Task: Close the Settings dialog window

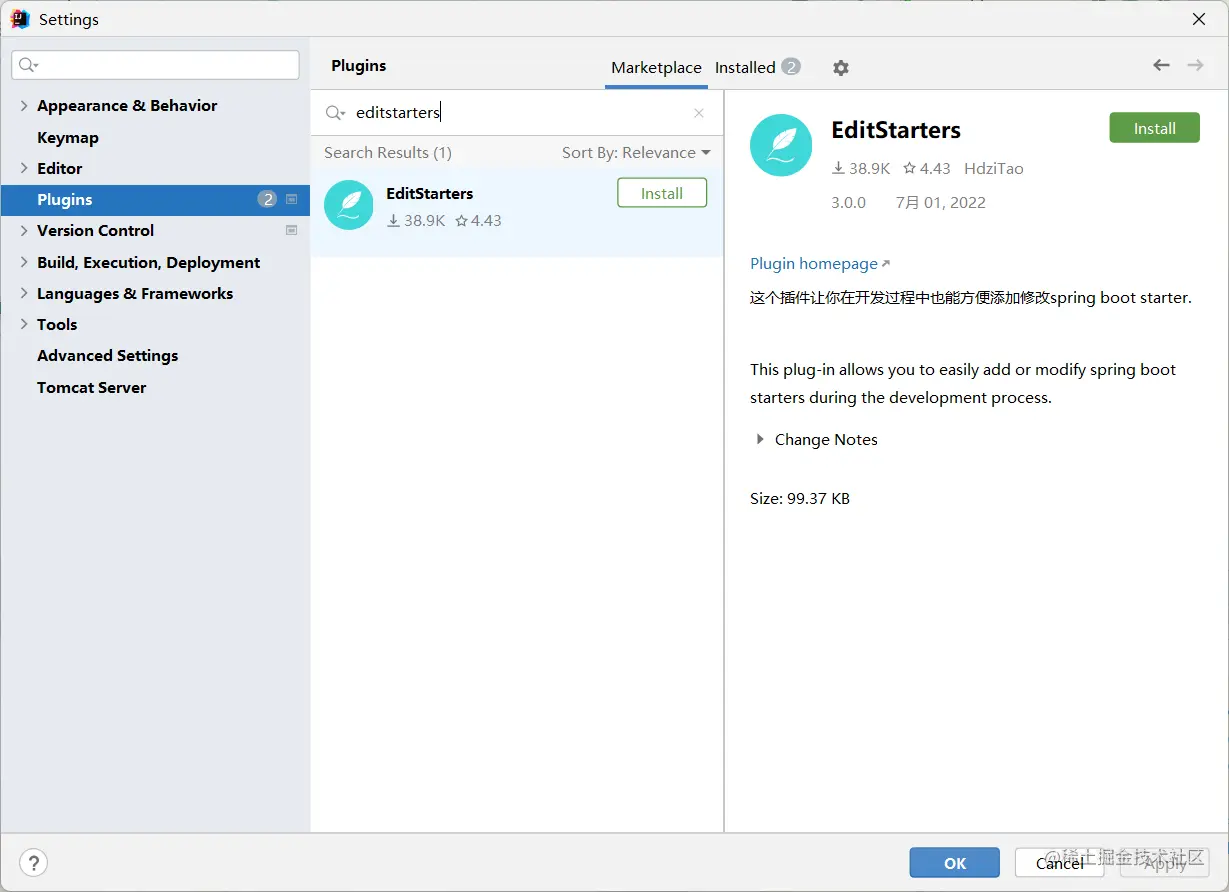Action: tap(1199, 19)
